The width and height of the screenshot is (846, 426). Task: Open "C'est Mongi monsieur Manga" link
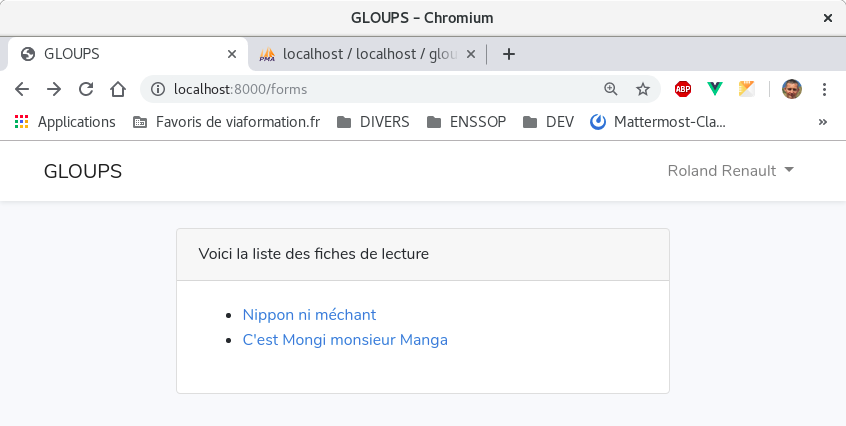tap(345, 340)
